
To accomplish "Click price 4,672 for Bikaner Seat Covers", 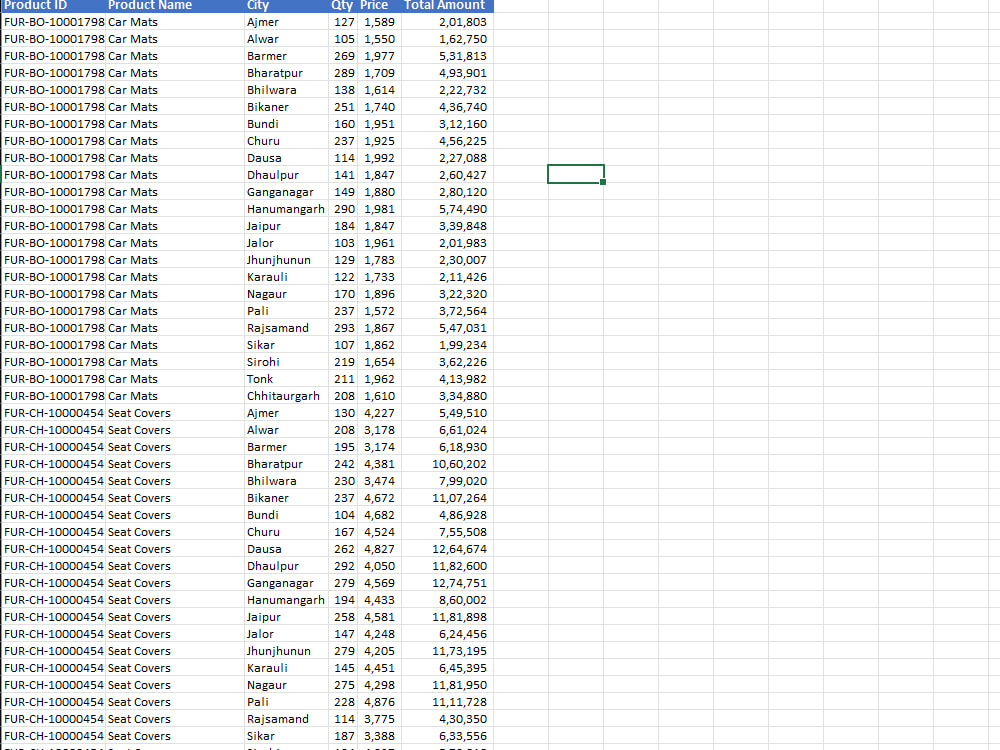I will point(372,497).
